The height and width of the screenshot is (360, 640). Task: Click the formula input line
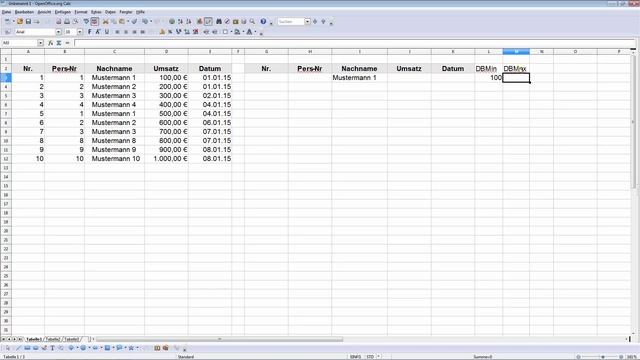click(354, 43)
